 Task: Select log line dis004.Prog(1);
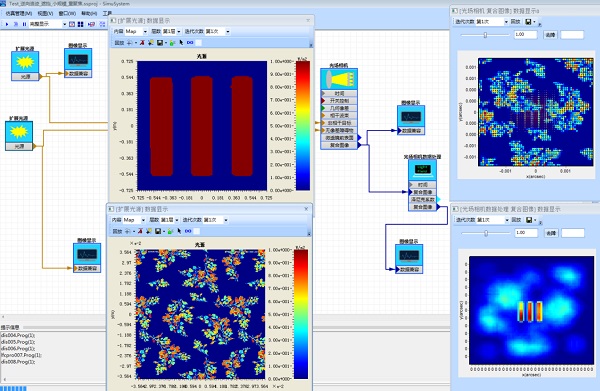coord(18,335)
